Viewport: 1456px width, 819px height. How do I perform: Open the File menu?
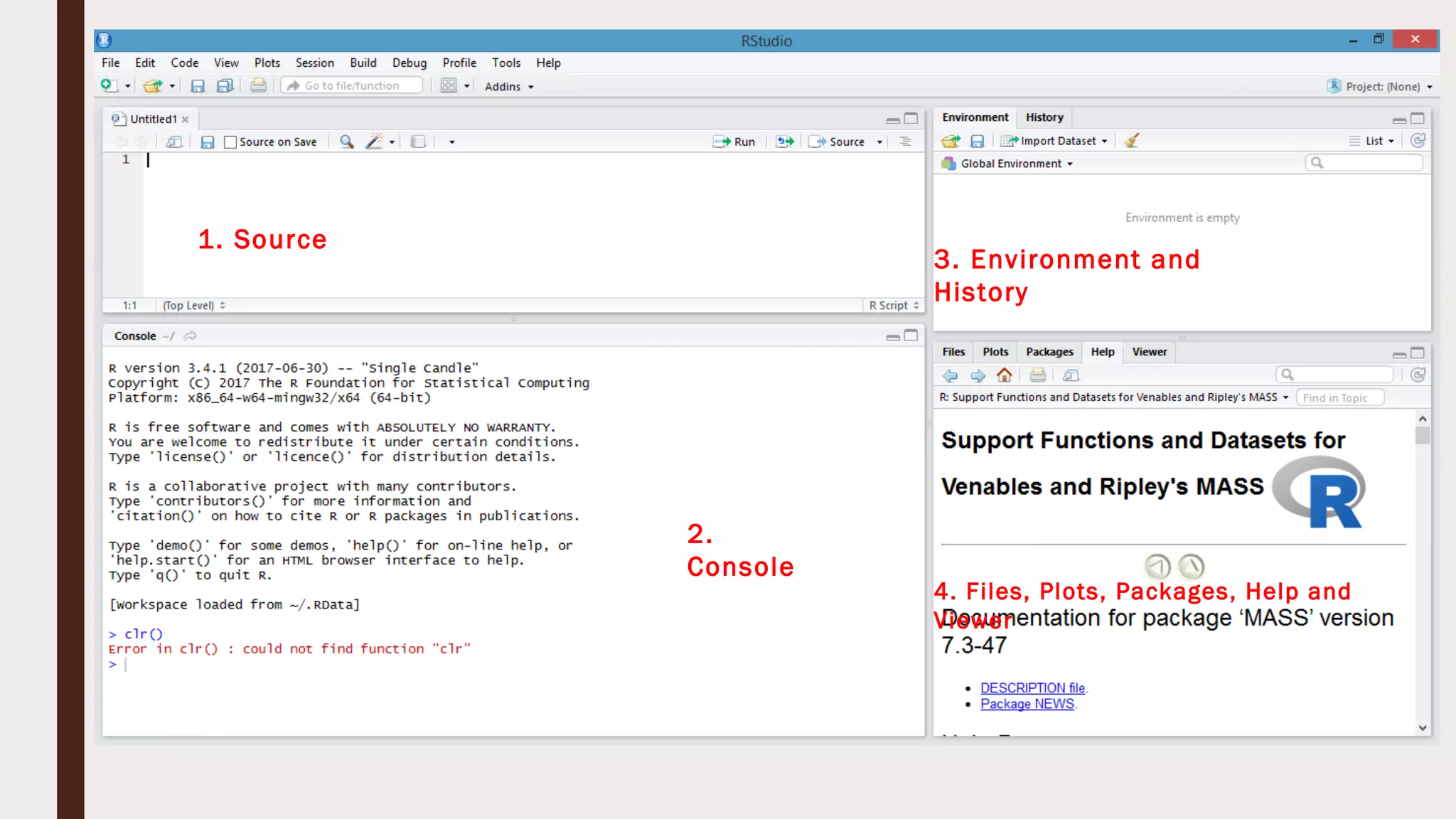(x=110, y=63)
